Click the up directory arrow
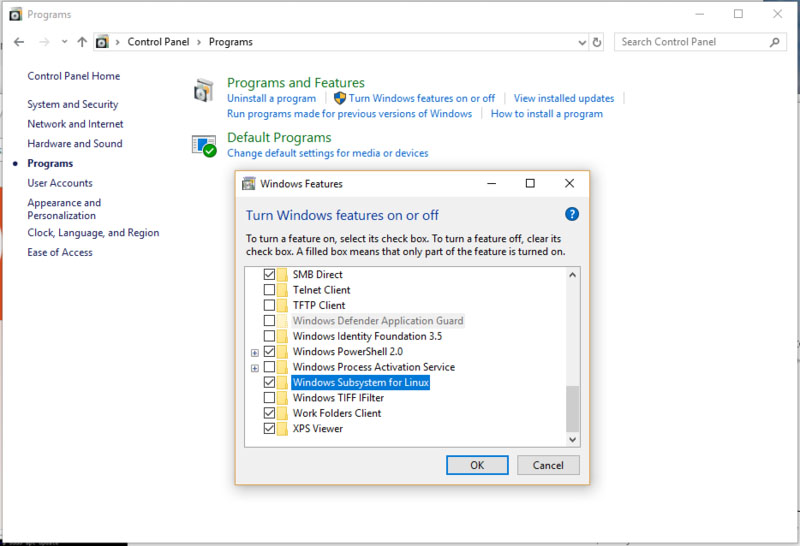The height and width of the screenshot is (546, 800). [82, 42]
